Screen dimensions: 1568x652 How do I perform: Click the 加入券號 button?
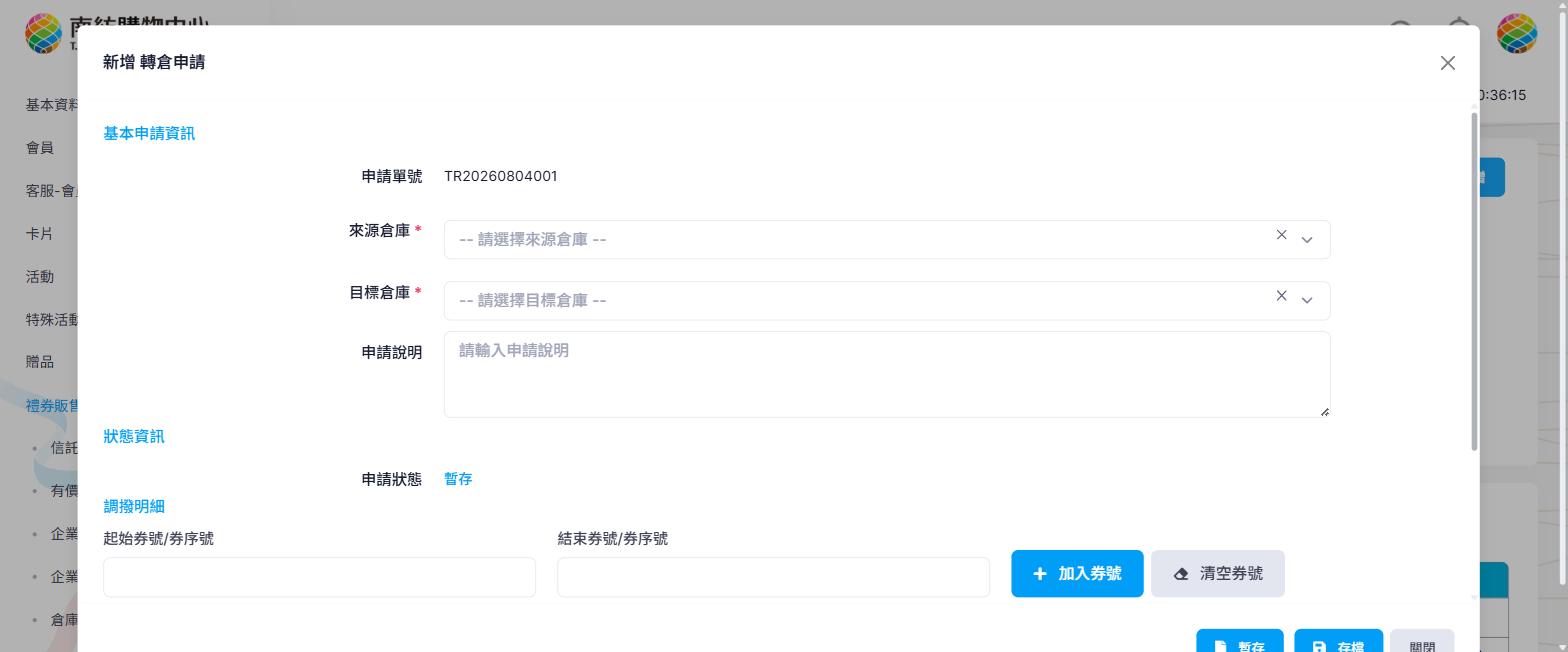[x=1077, y=574]
